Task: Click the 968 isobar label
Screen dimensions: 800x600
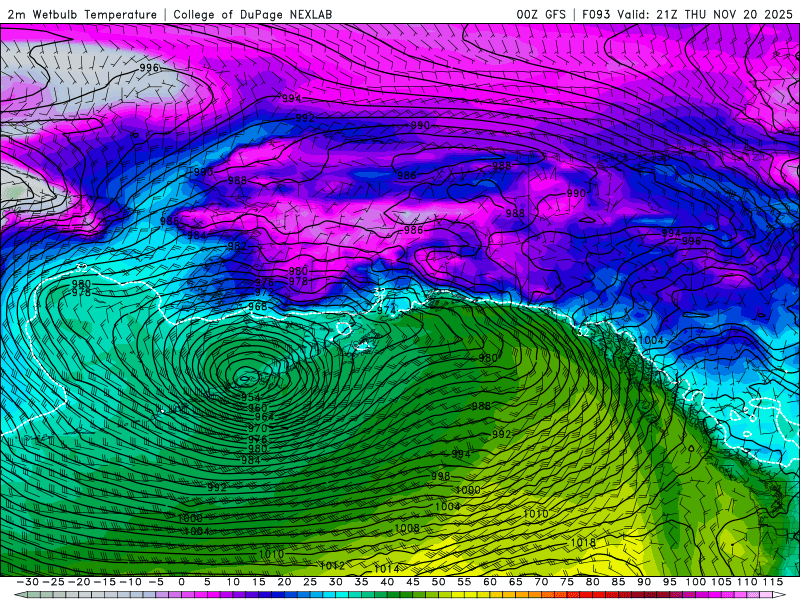Action: [x=258, y=307]
